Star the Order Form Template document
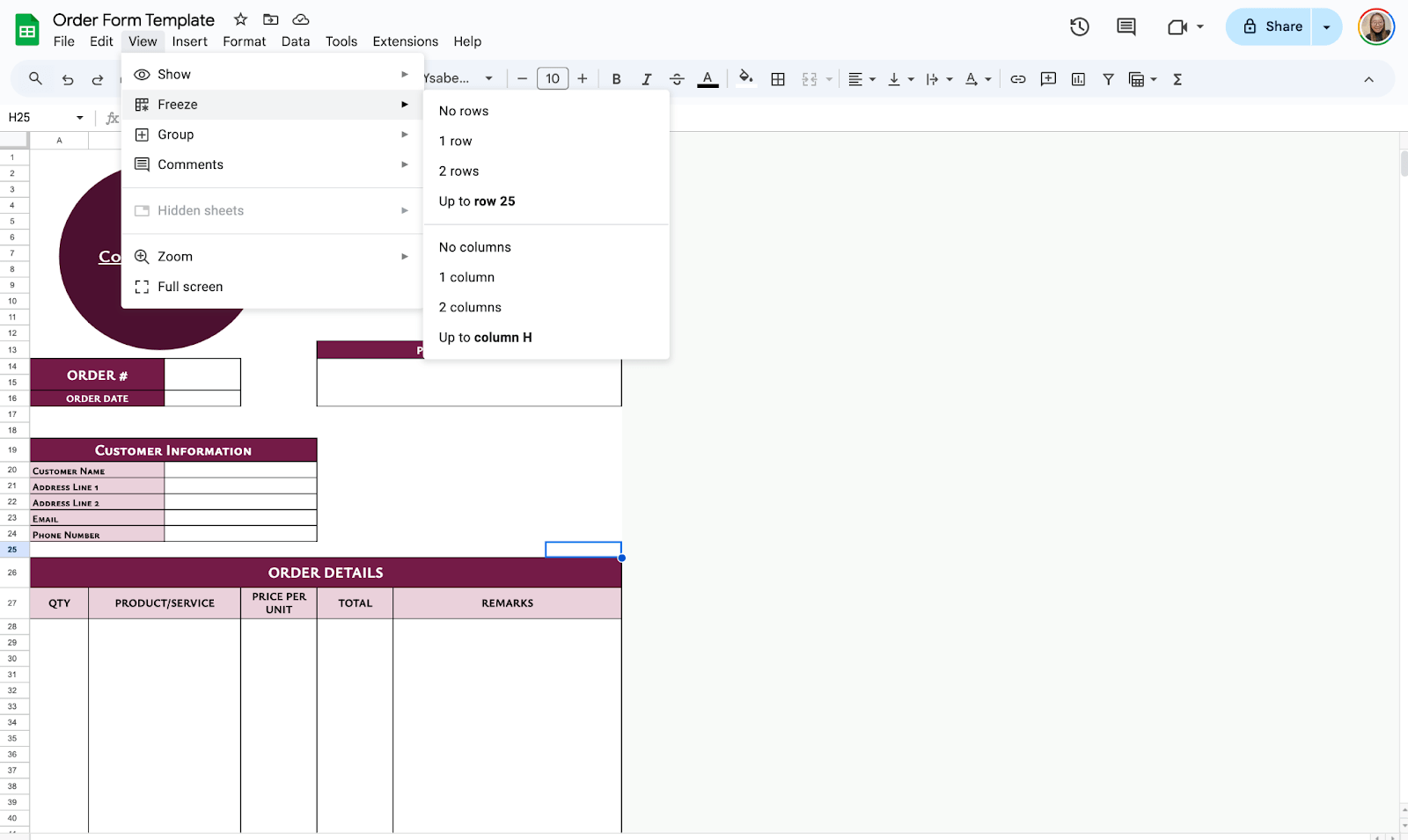1408x840 pixels. coord(240,19)
